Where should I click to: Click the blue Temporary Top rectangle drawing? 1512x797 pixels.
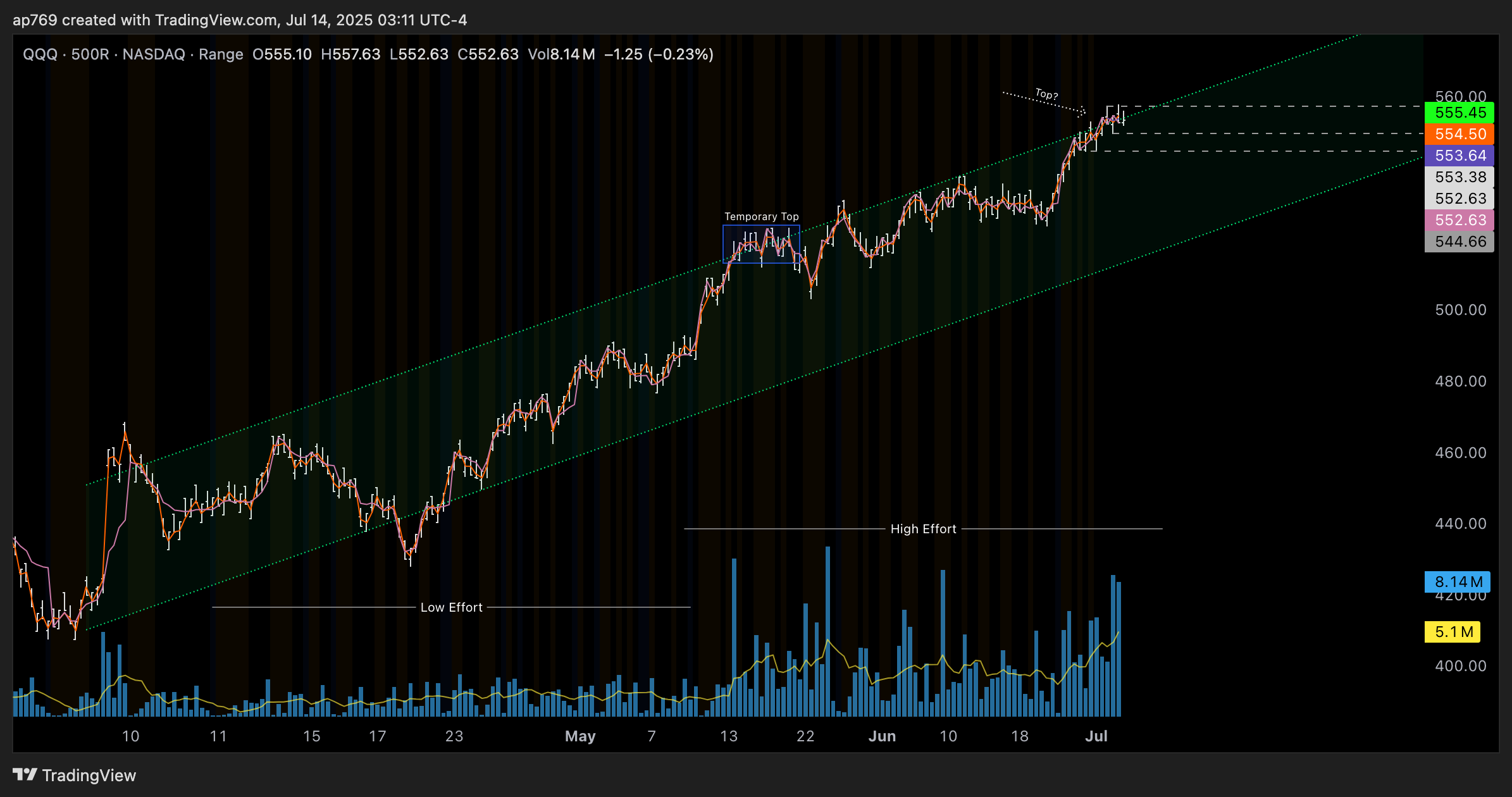click(761, 244)
